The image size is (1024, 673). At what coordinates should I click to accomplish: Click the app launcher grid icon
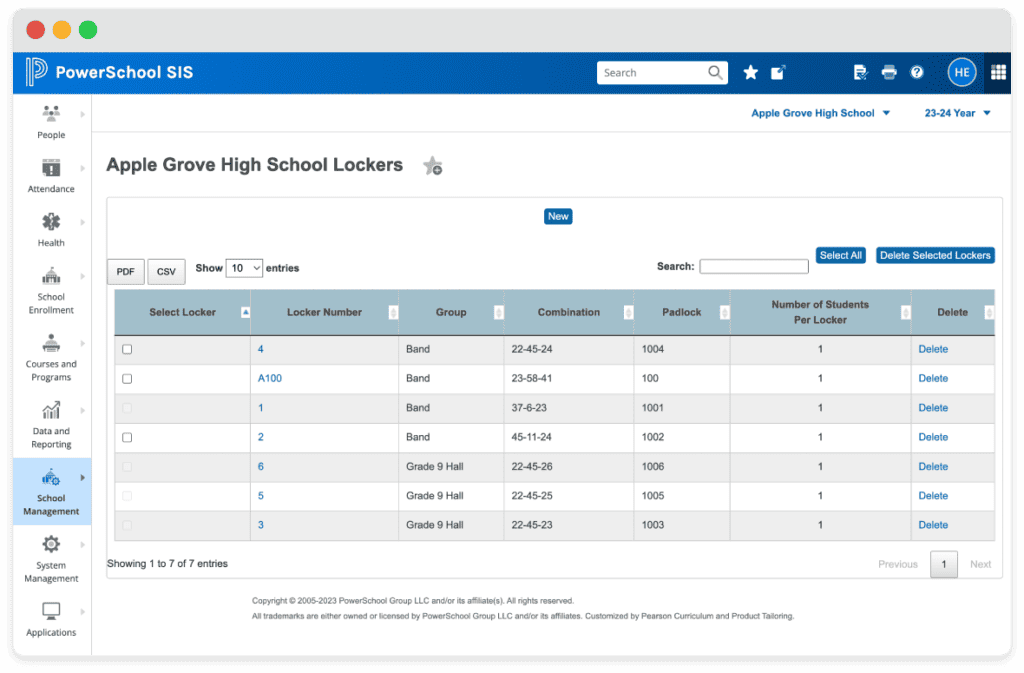997,72
